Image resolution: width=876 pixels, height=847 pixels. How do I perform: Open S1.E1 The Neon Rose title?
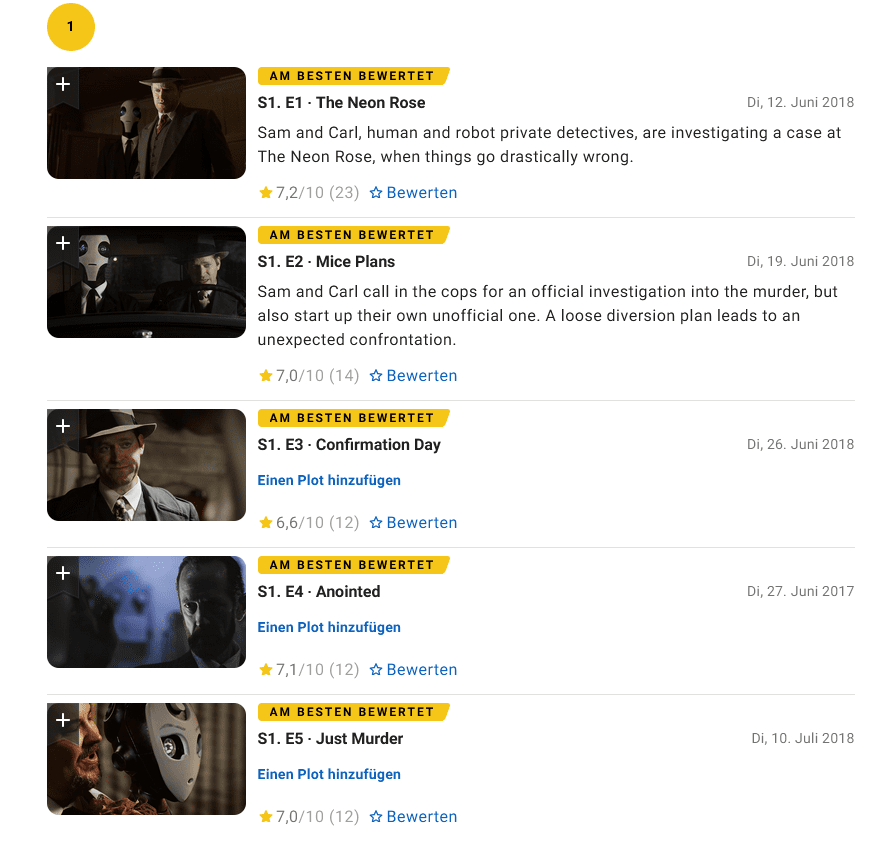[x=341, y=103]
